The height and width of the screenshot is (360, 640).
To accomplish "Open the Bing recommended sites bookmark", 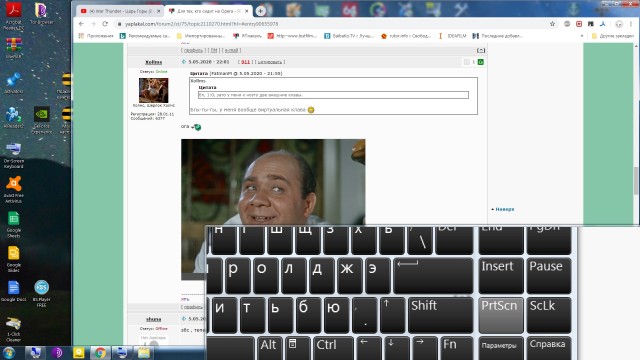I will 145,36.
